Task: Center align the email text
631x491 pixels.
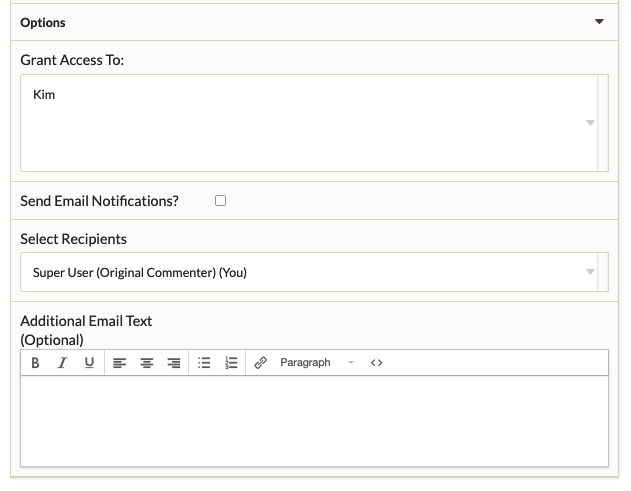Action: (146, 363)
